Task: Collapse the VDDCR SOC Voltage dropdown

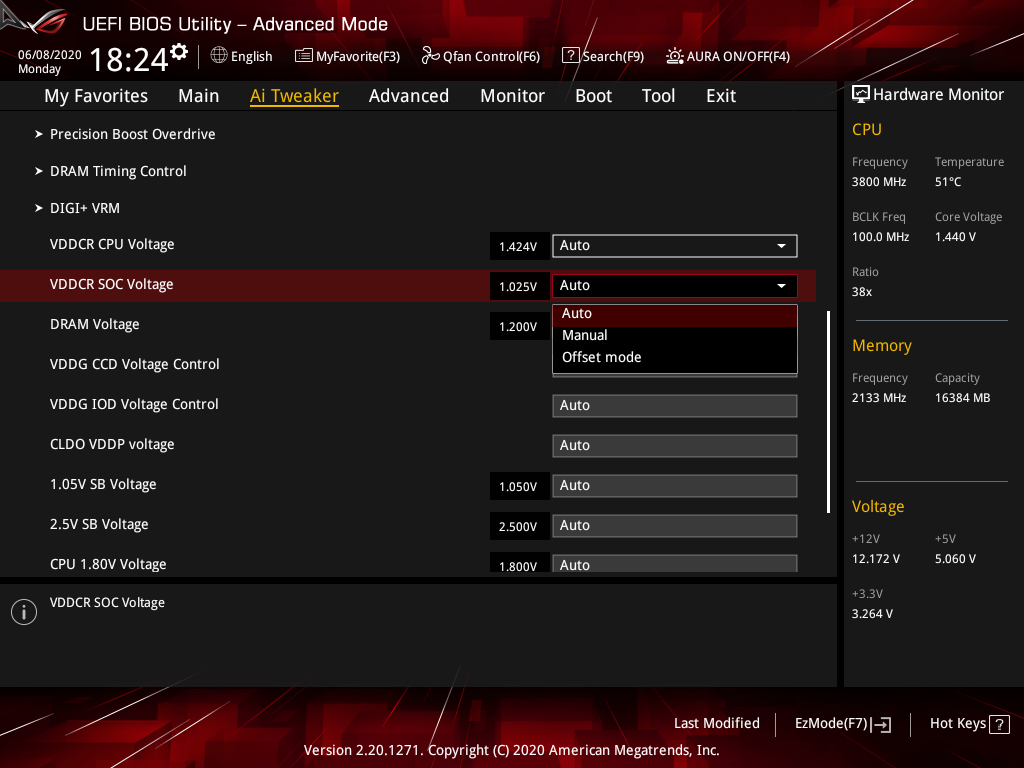Action: coord(675,285)
